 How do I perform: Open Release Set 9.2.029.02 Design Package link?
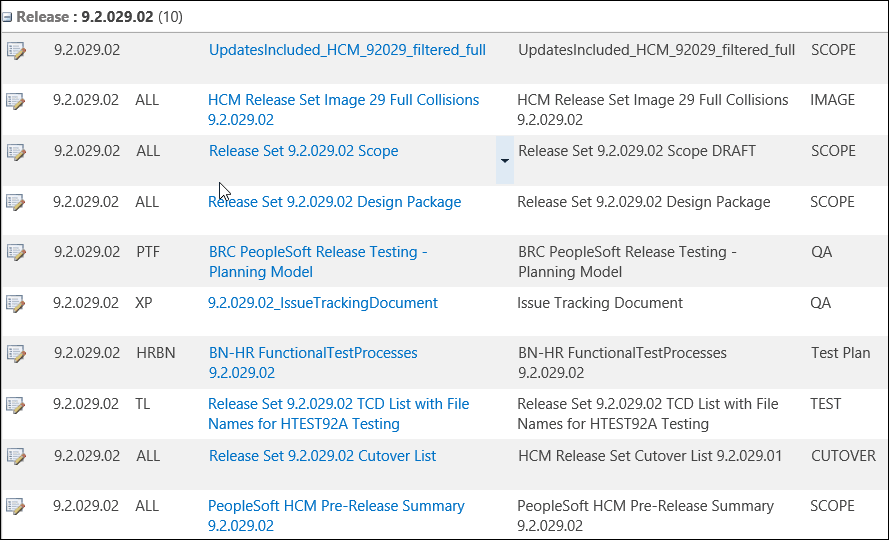[334, 202]
